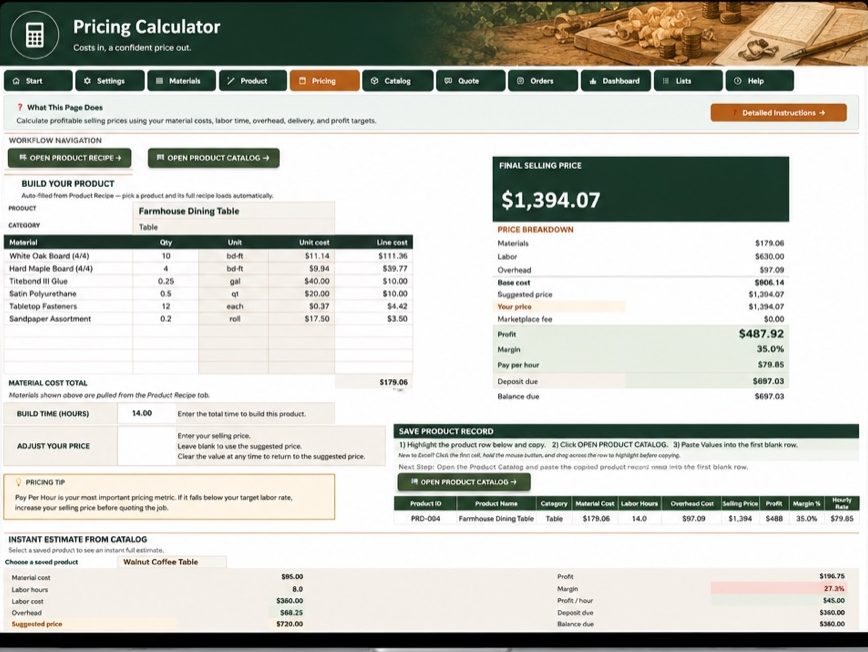Viewport: 868px width, 652px height.
Task: Click the $179.06 material cost total
Action: [374, 382]
